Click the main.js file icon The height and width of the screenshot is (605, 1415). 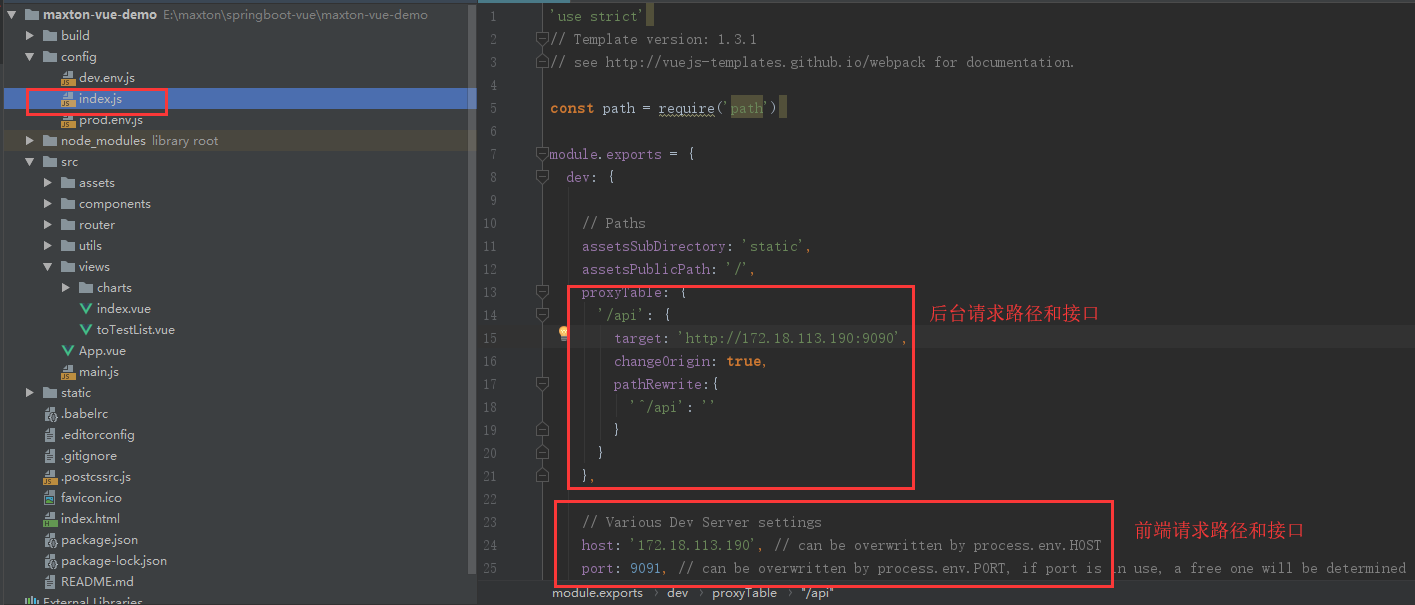(67, 372)
